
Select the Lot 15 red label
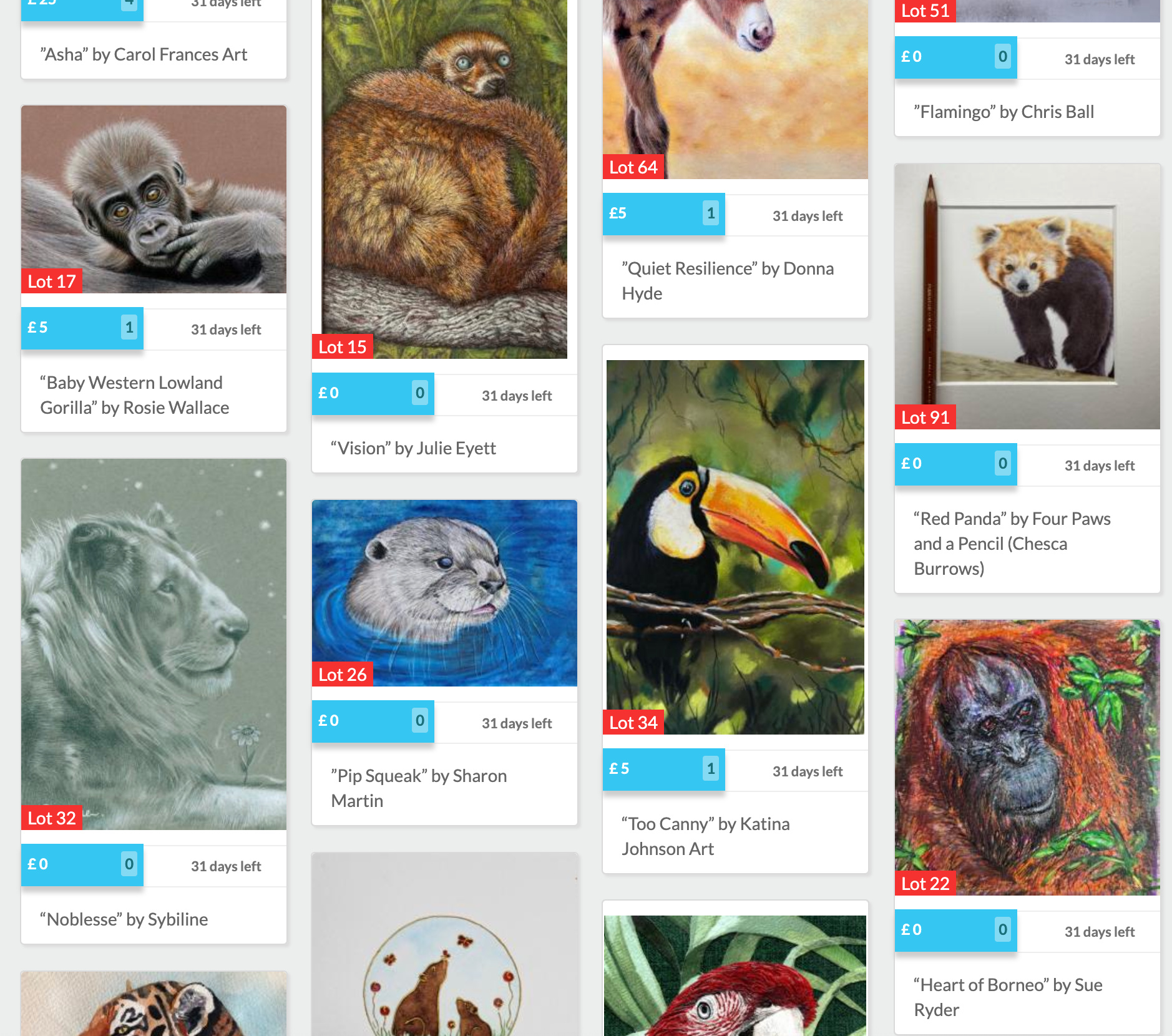point(342,347)
